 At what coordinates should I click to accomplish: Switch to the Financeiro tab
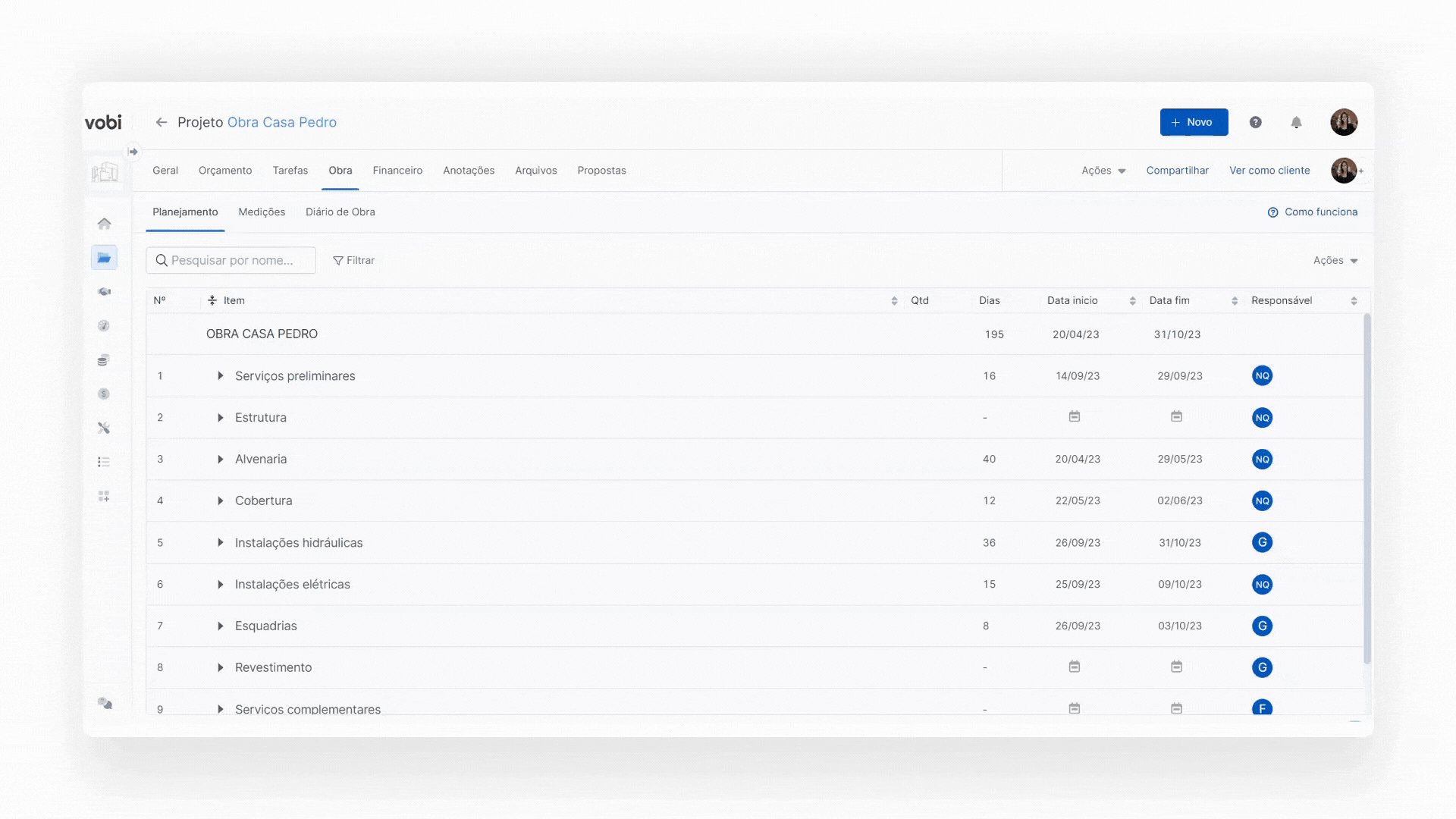pyautogui.click(x=397, y=171)
